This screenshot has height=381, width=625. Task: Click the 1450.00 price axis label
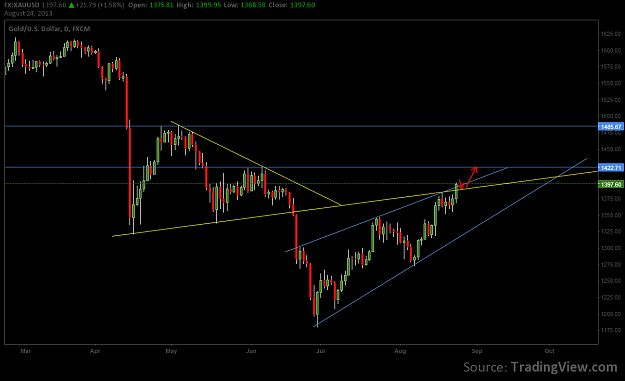[x=611, y=149]
